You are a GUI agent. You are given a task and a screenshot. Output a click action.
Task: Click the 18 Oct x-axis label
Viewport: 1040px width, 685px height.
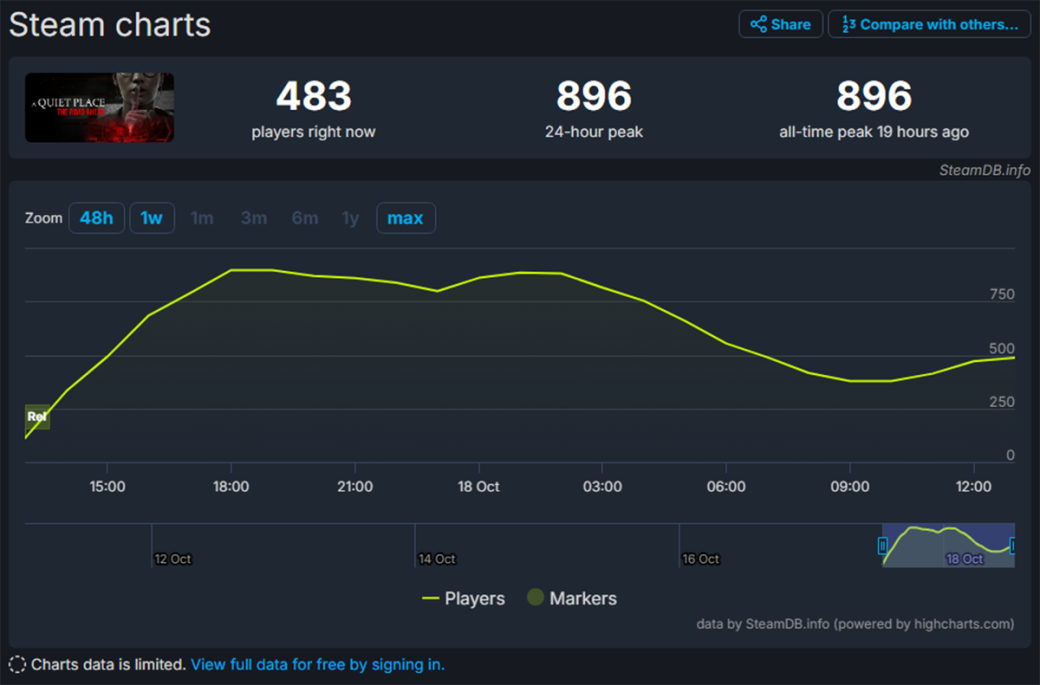[x=479, y=487]
